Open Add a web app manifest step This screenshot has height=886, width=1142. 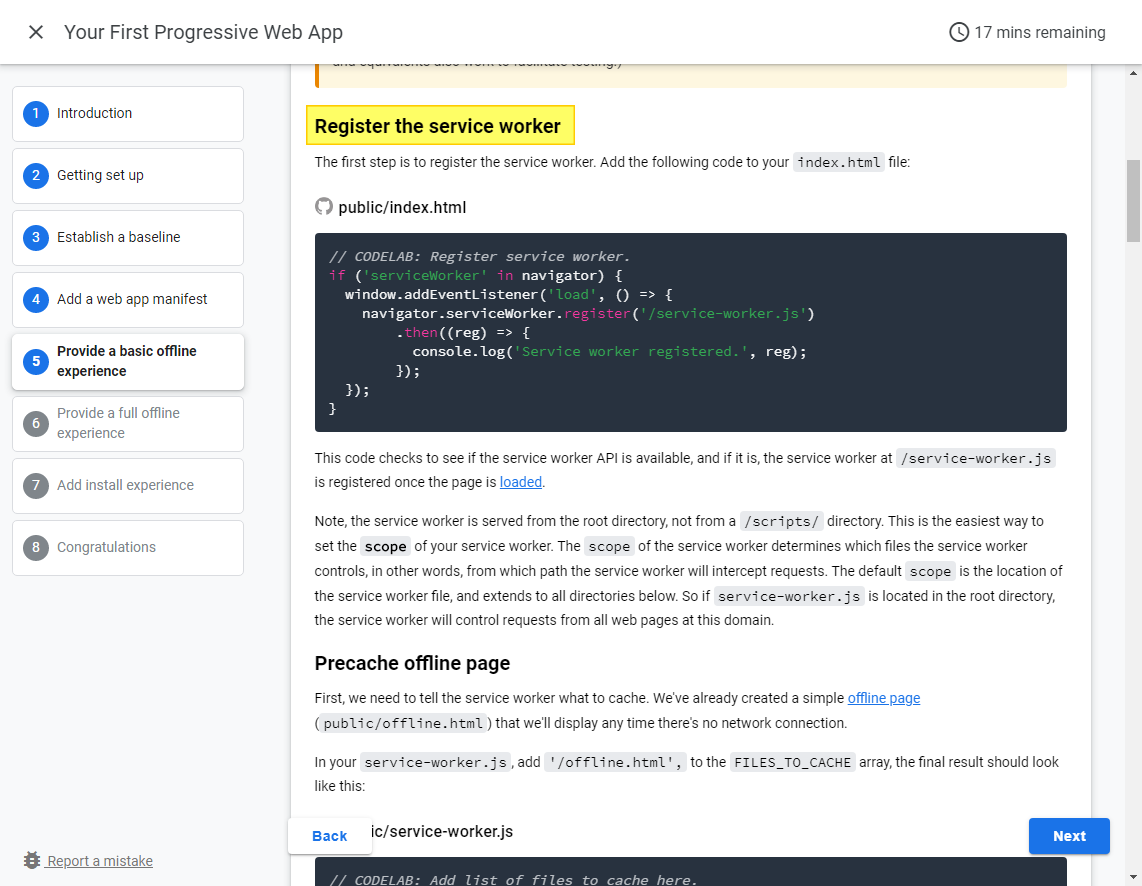[127, 299]
